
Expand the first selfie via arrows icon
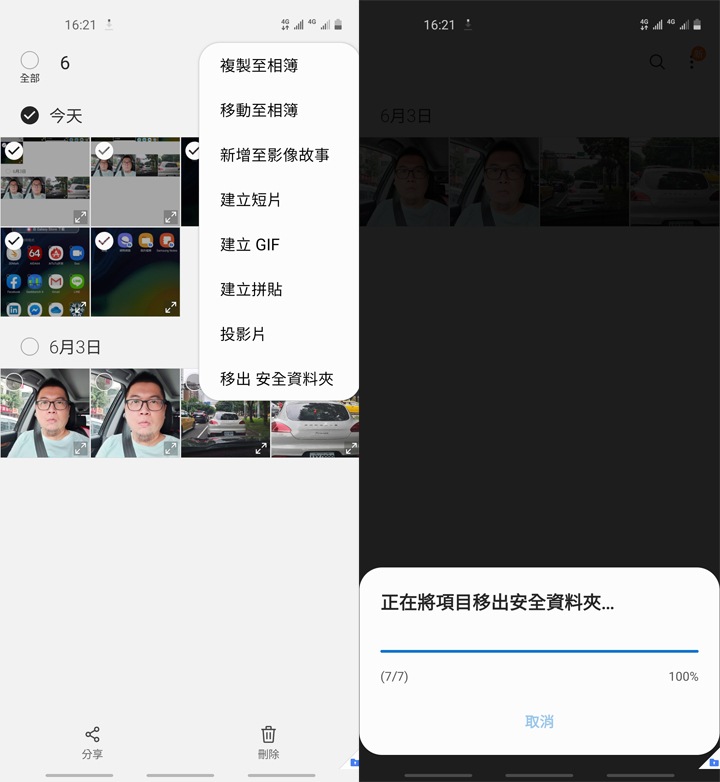[80, 448]
